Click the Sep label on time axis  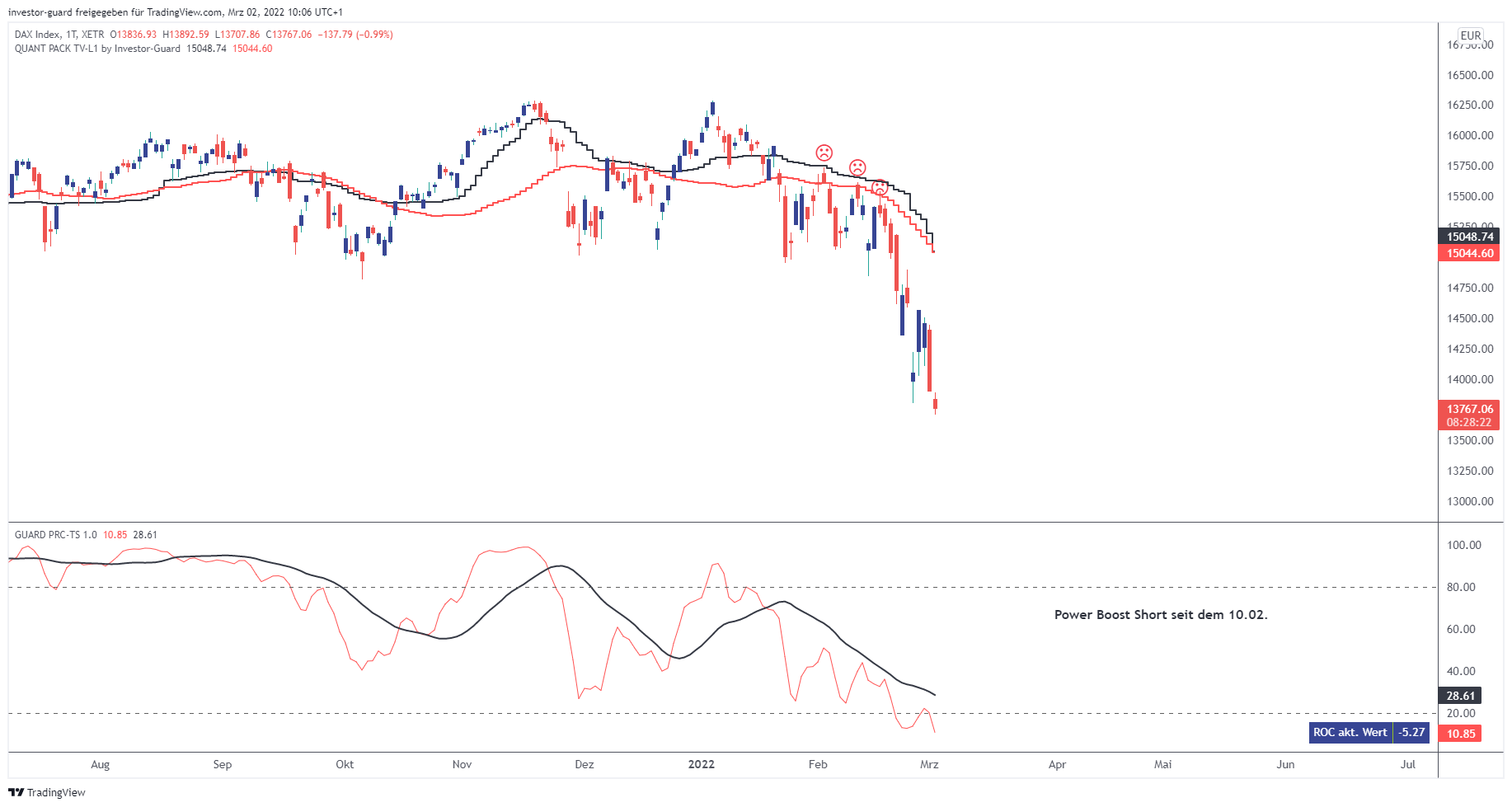coord(223,764)
